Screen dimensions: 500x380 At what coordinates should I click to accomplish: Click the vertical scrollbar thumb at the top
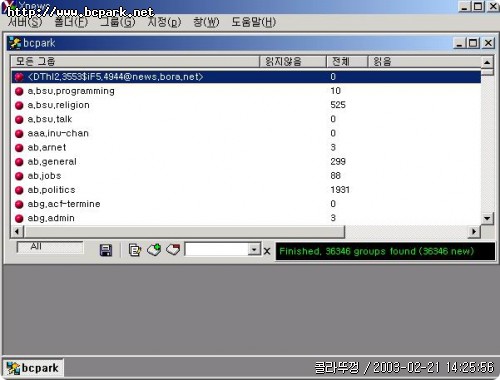point(487,72)
